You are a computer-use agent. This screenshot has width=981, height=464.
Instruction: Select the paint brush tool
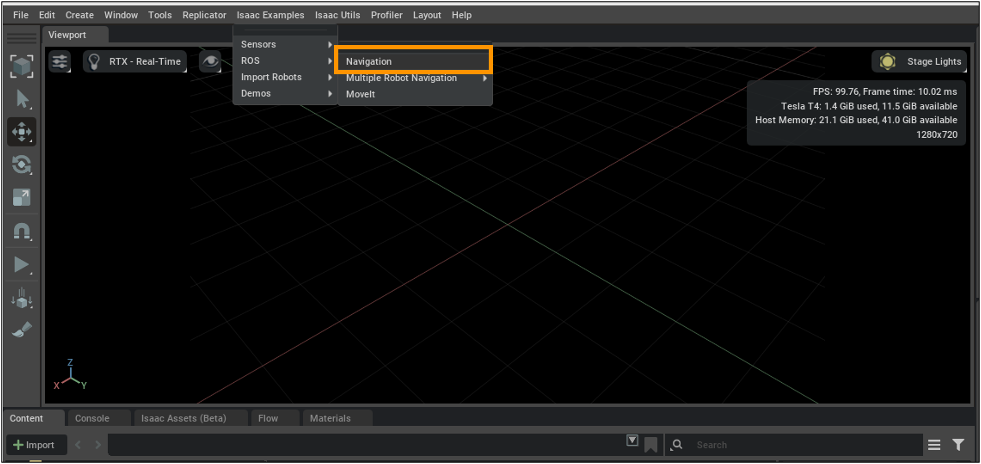[x=22, y=330]
